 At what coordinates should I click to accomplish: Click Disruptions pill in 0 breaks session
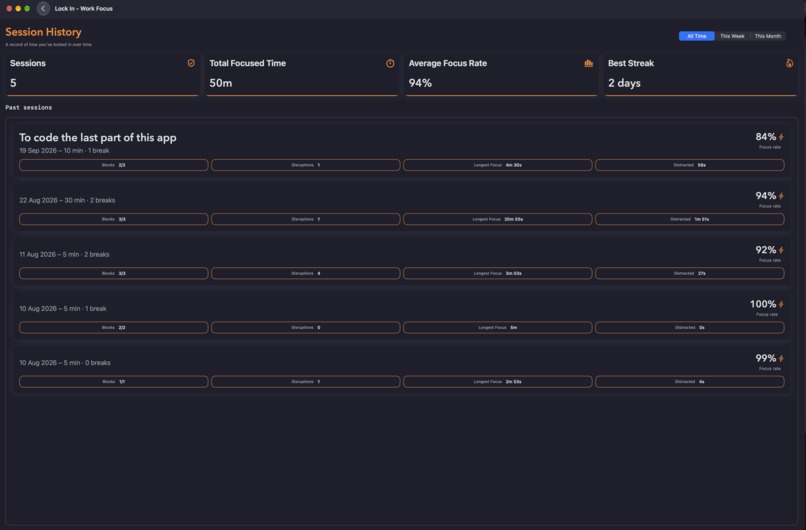(305, 381)
